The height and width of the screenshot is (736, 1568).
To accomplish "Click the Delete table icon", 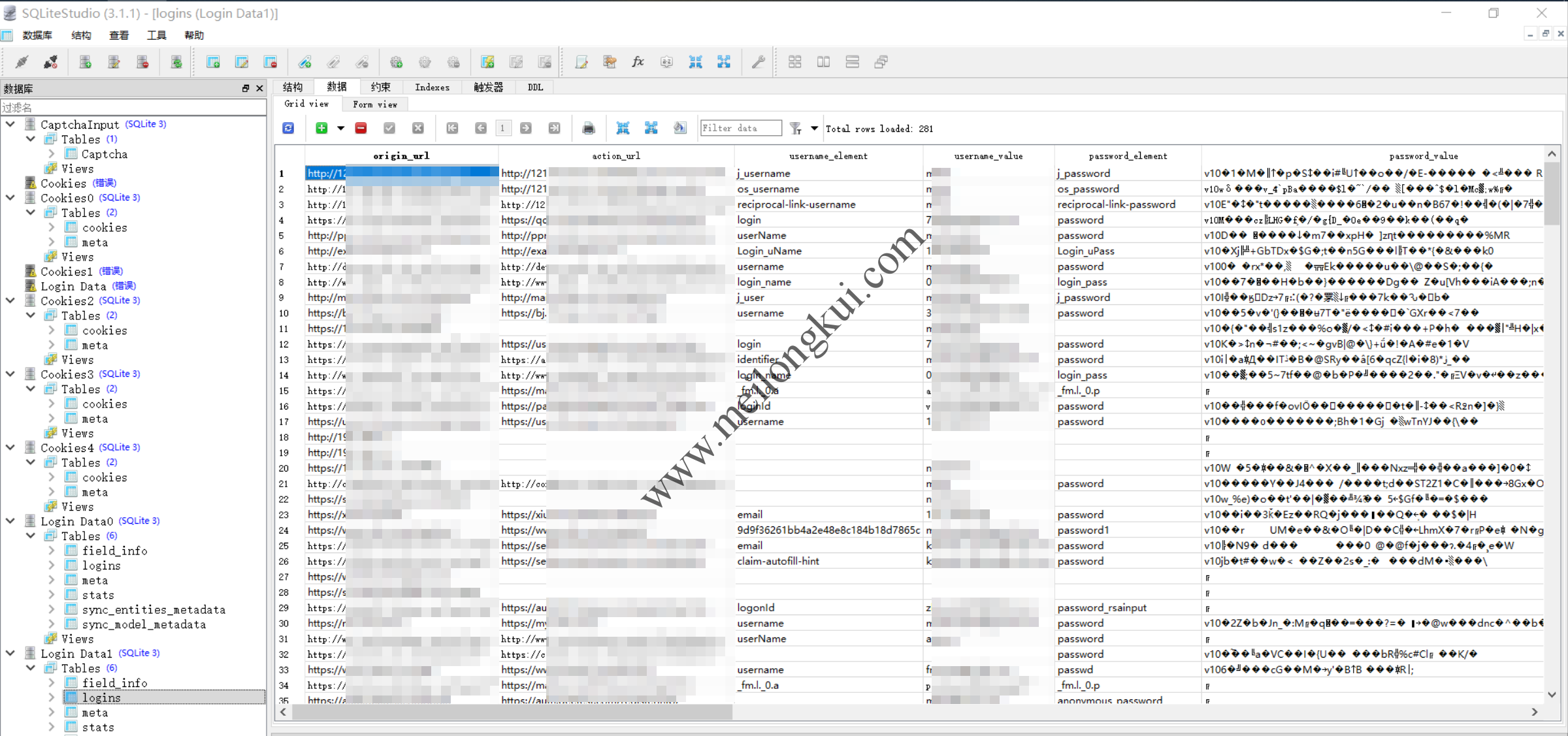I will pos(270,62).
